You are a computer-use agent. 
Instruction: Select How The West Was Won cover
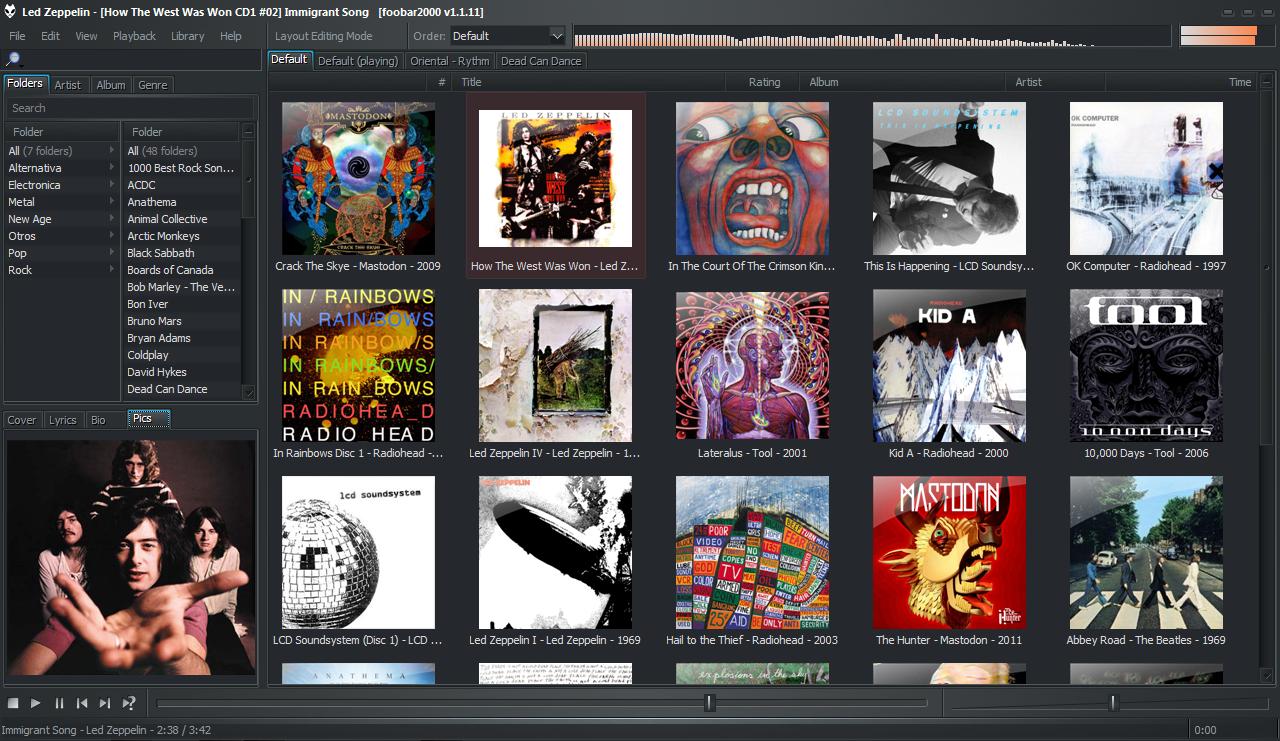coord(555,178)
